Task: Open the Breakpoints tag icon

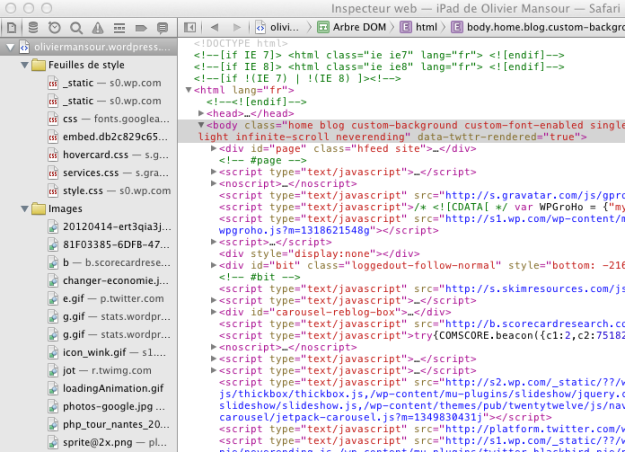Action: pyautogui.click(x=141, y=28)
